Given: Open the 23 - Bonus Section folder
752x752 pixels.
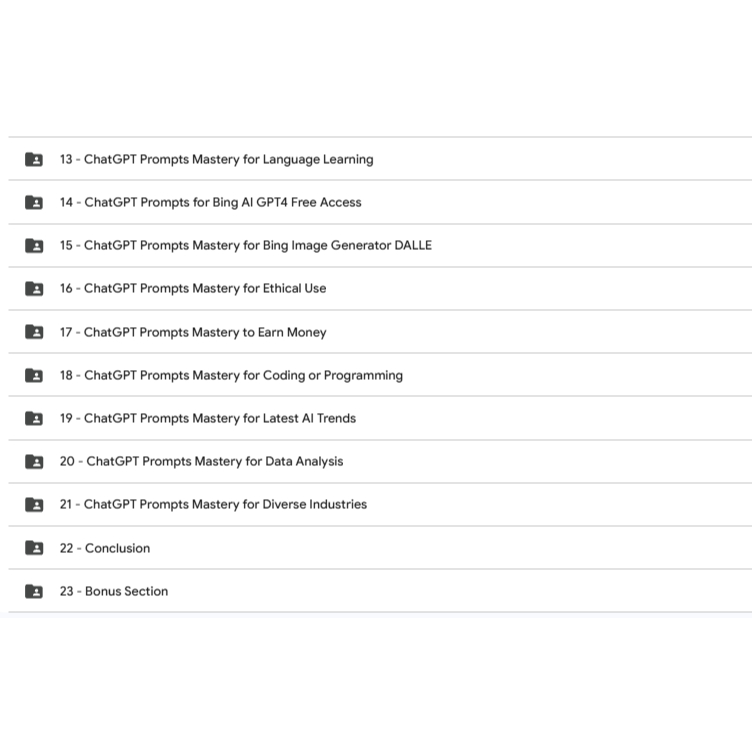Looking at the screenshot, I should click(113, 591).
